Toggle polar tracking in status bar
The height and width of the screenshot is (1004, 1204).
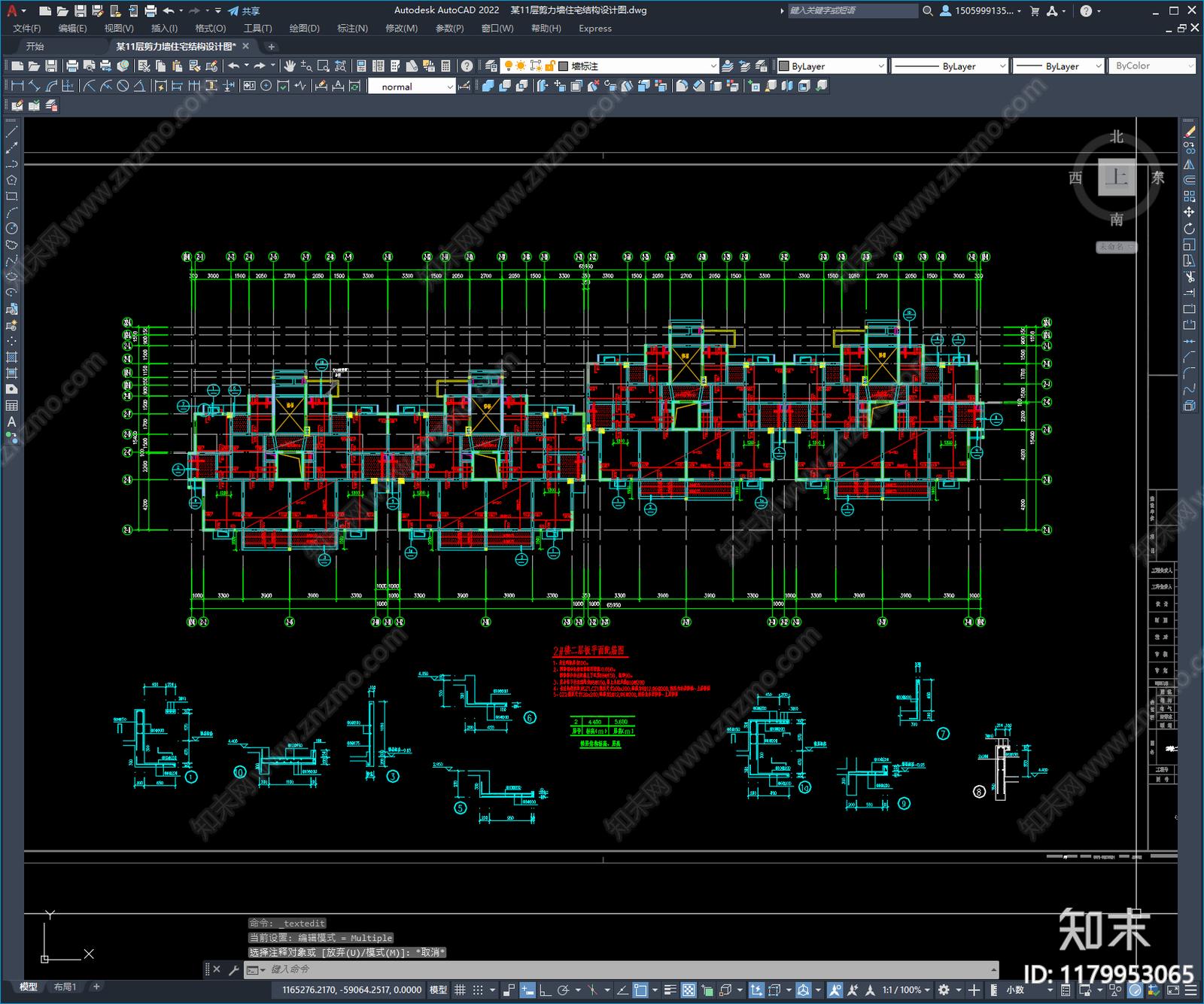pyautogui.click(x=563, y=990)
